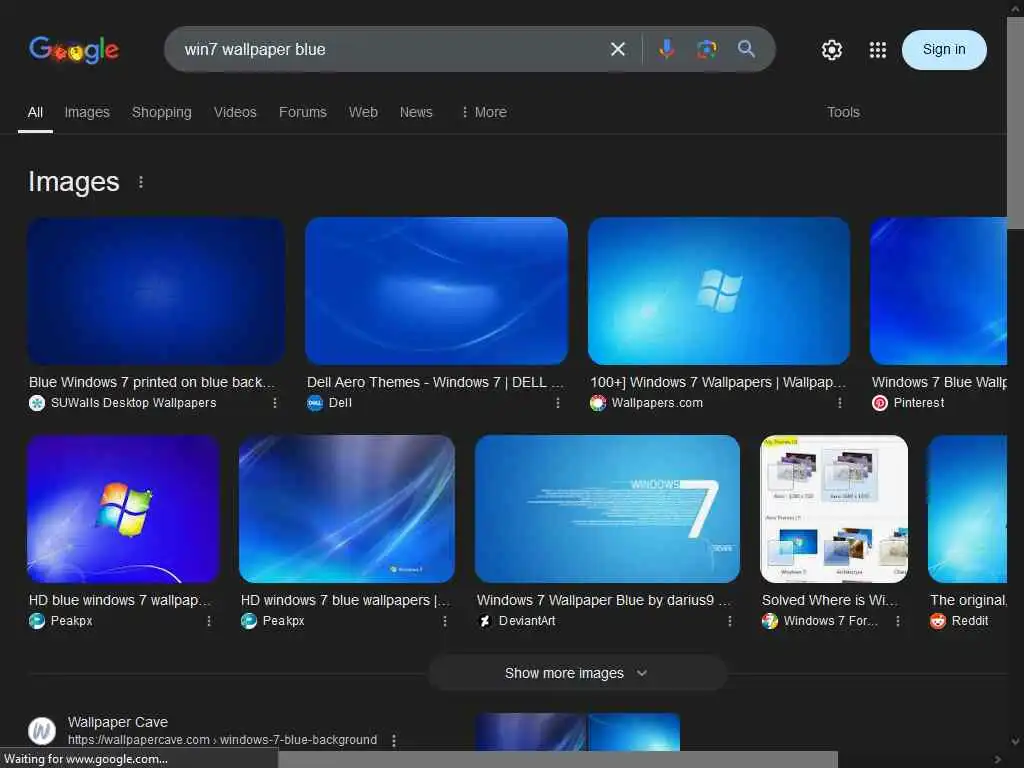Open the colorful Windows logo Peakpx thumbnail
This screenshot has height=768, width=1024.
[123, 509]
